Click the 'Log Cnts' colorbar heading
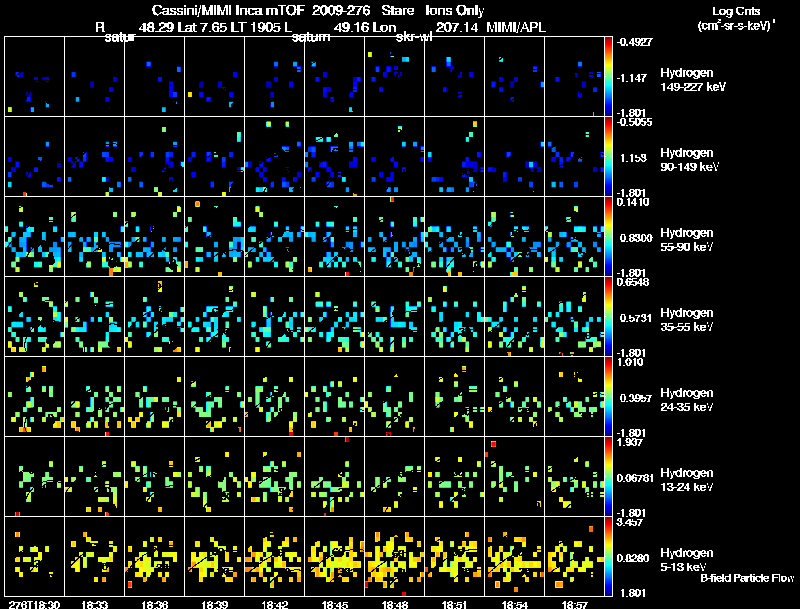This screenshot has height=609, width=800. point(736,11)
